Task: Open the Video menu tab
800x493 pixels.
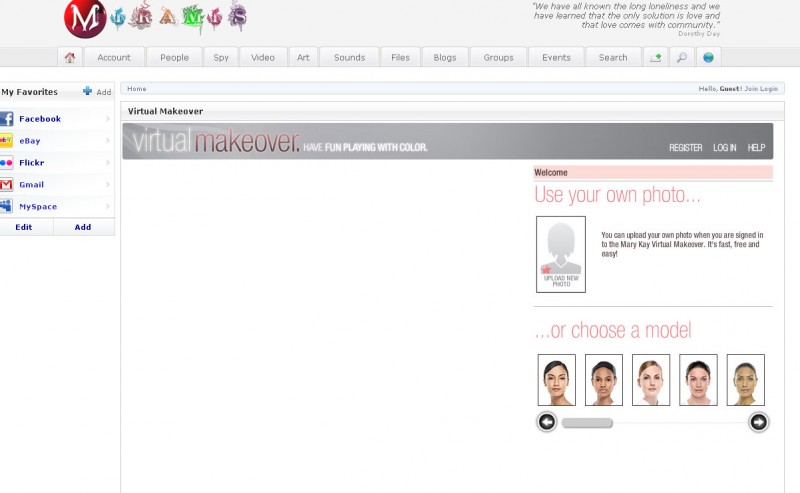Action: tap(263, 58)
